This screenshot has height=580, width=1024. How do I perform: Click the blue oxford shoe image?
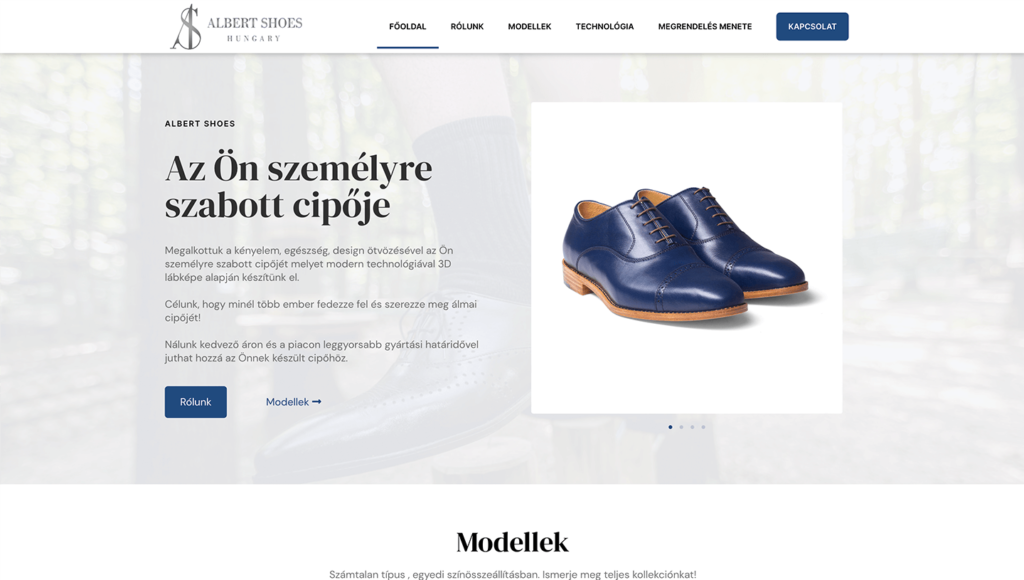686,257
